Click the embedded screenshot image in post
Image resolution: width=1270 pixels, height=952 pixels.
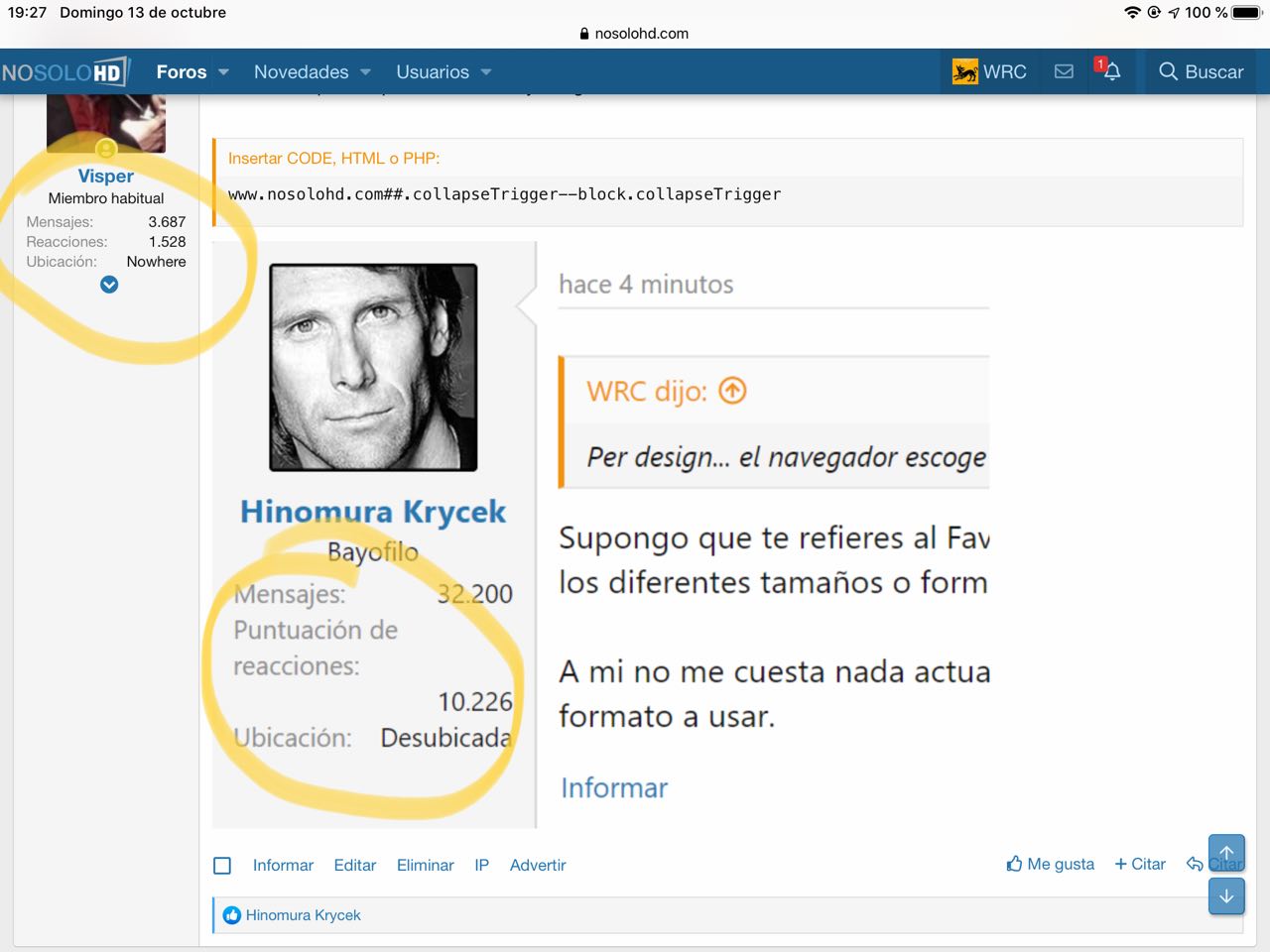coord(601,534)
